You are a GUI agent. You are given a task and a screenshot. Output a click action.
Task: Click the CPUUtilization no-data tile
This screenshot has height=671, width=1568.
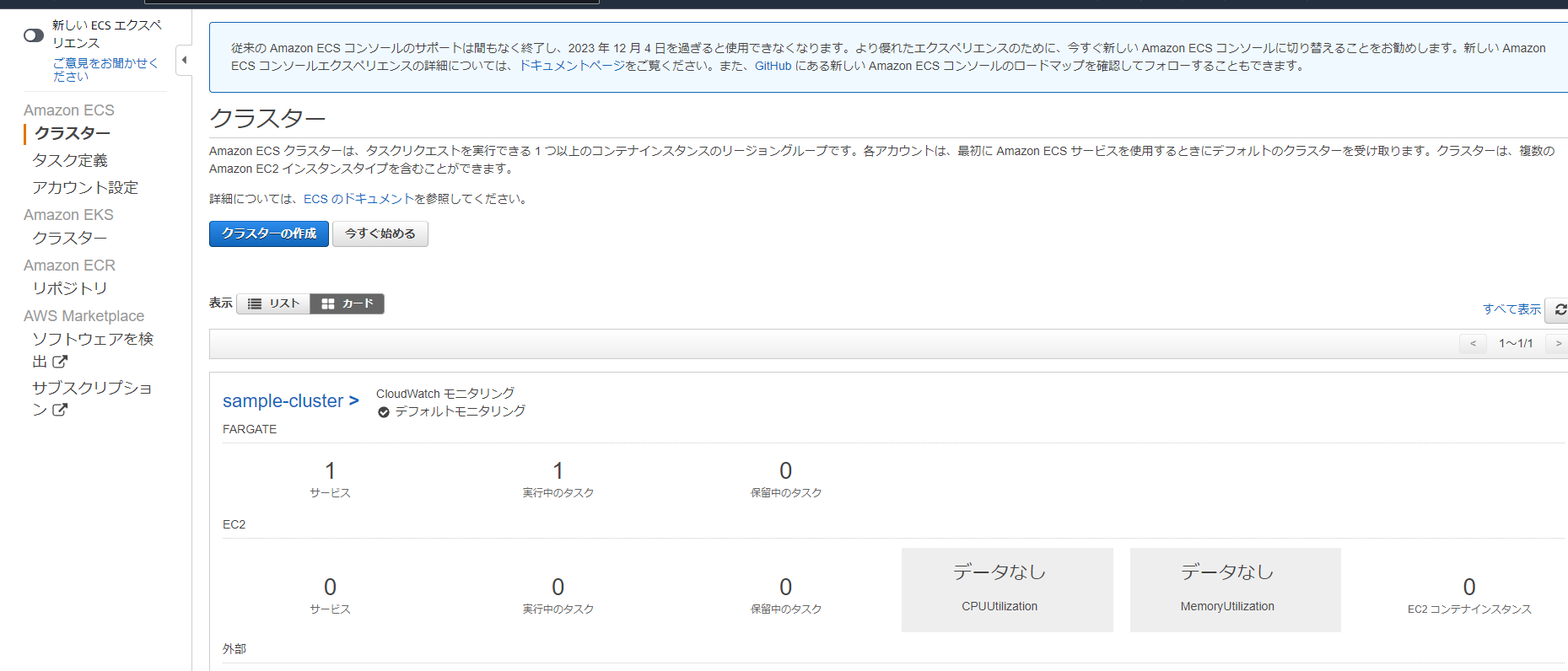(1007, 590)
